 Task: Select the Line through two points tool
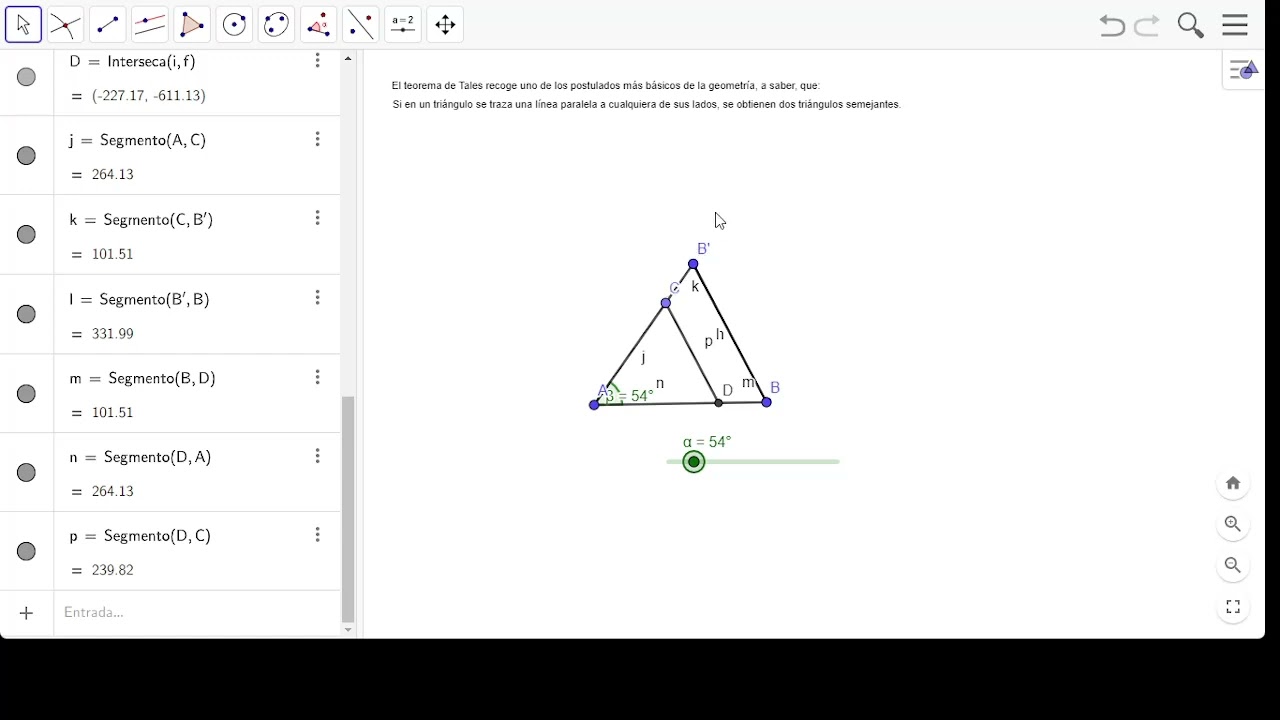tap(107, 24)
